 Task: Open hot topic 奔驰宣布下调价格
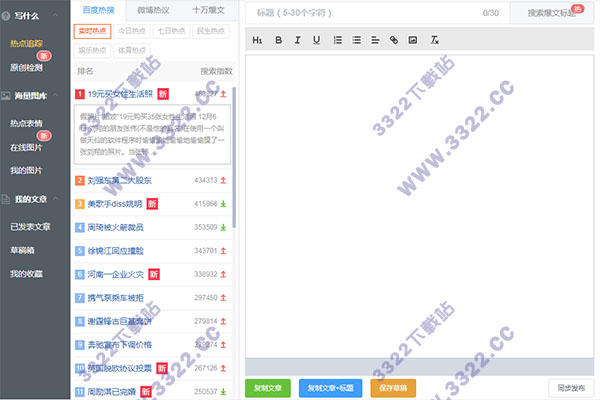119,345
